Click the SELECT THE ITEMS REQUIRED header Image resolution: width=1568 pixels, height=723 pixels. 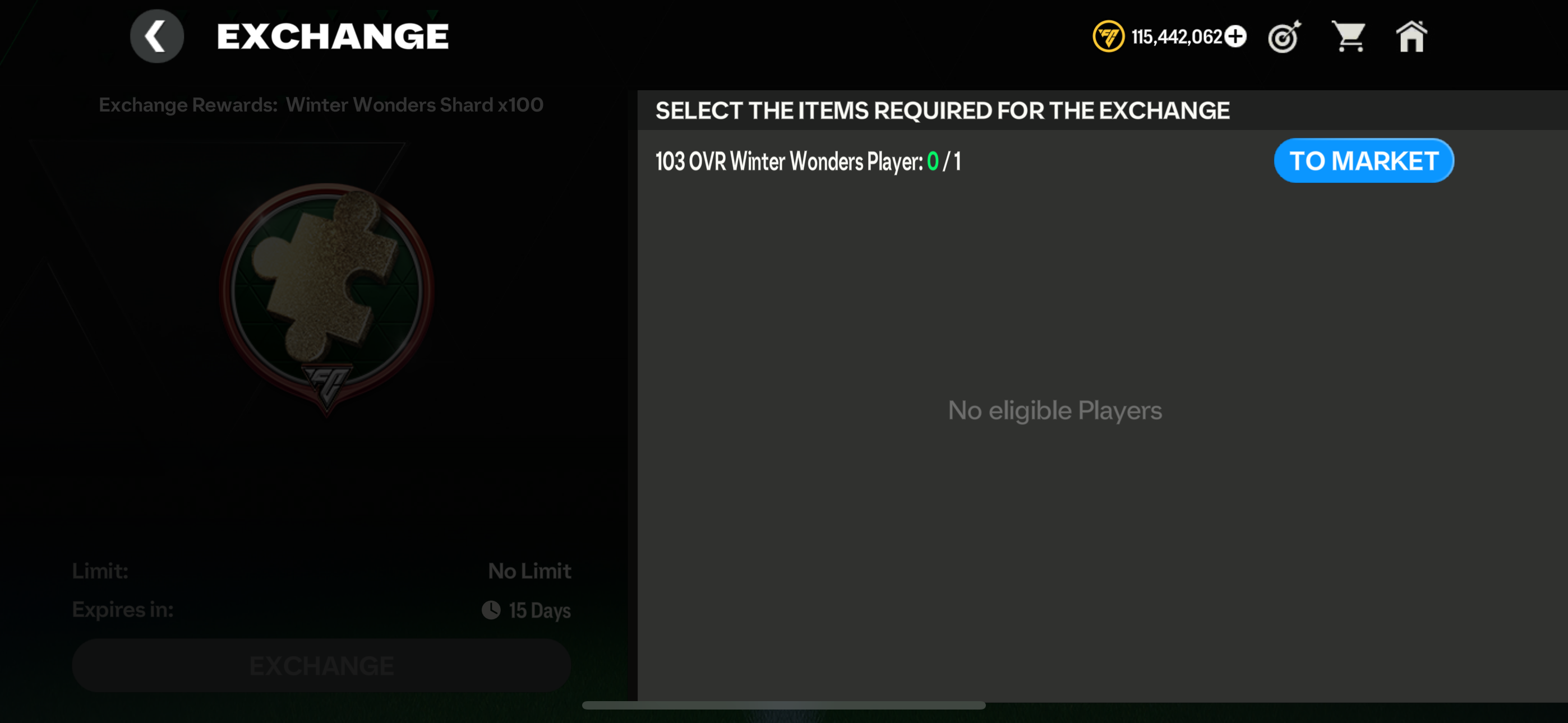[x=942, y=111]
